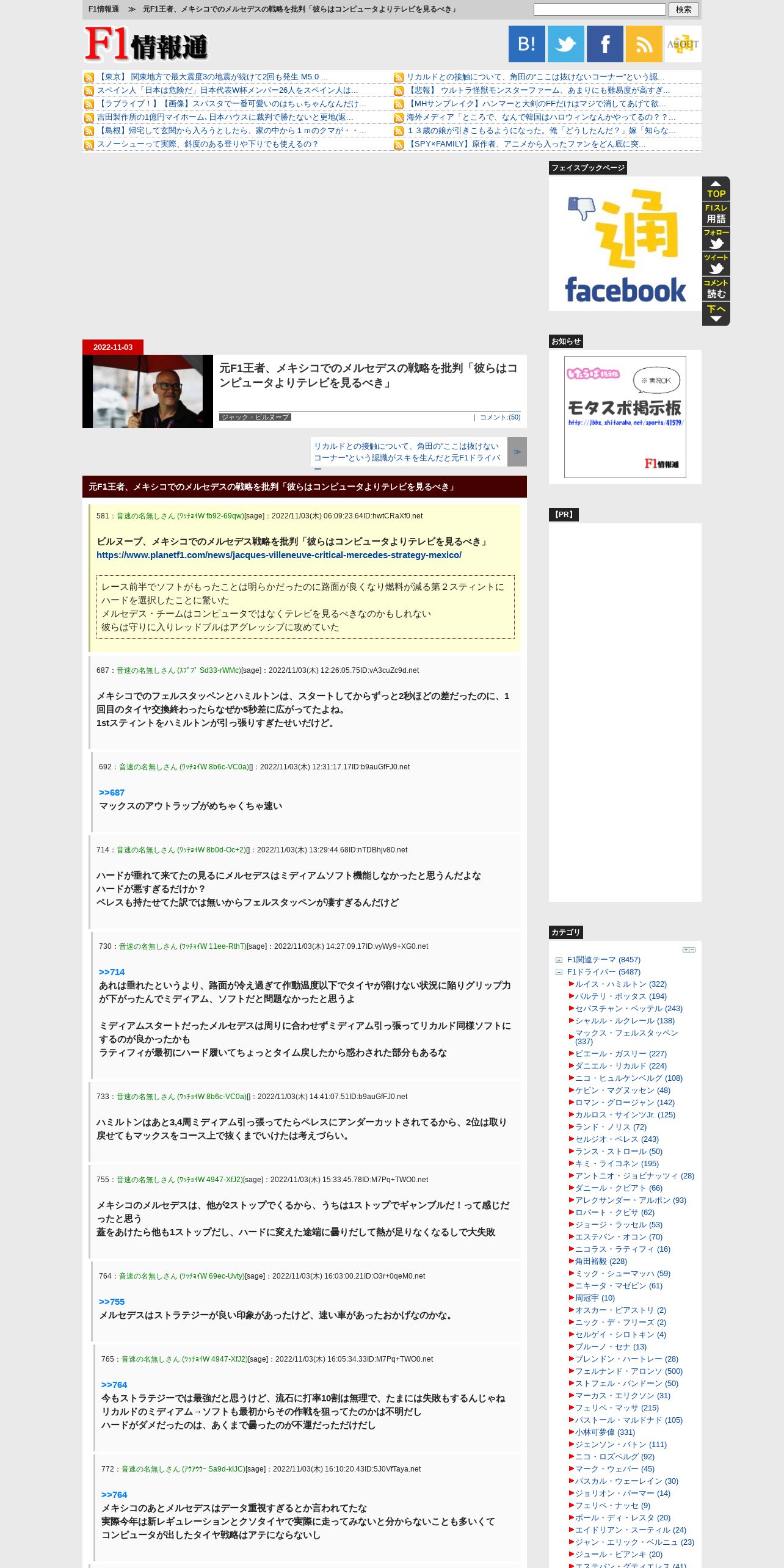Open the シャルル・ルクレール (138) category
Screen dimensions: 784x1568
pyautogui.click(x=625, y=1021)
